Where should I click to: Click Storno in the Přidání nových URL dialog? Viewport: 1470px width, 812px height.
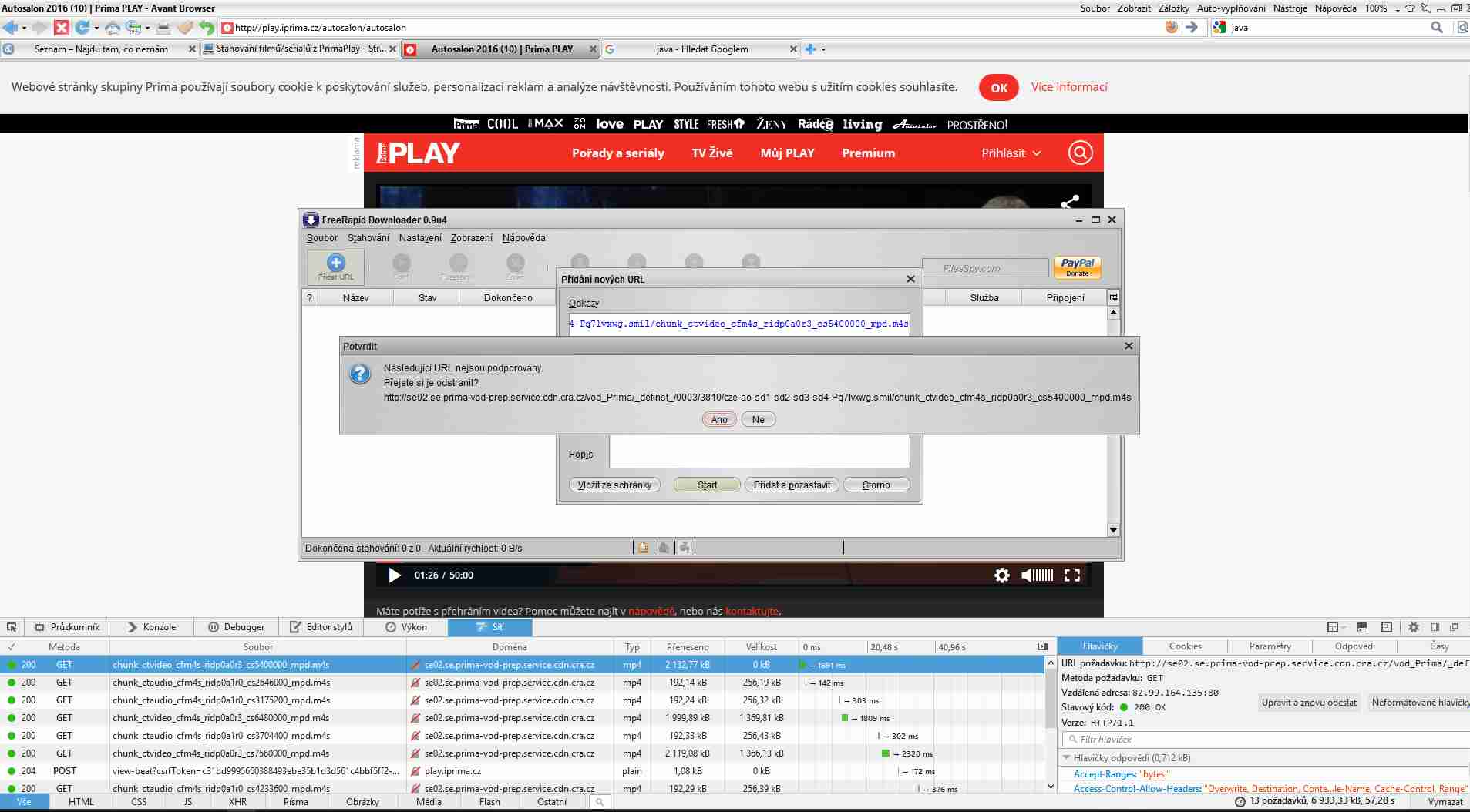876,485
